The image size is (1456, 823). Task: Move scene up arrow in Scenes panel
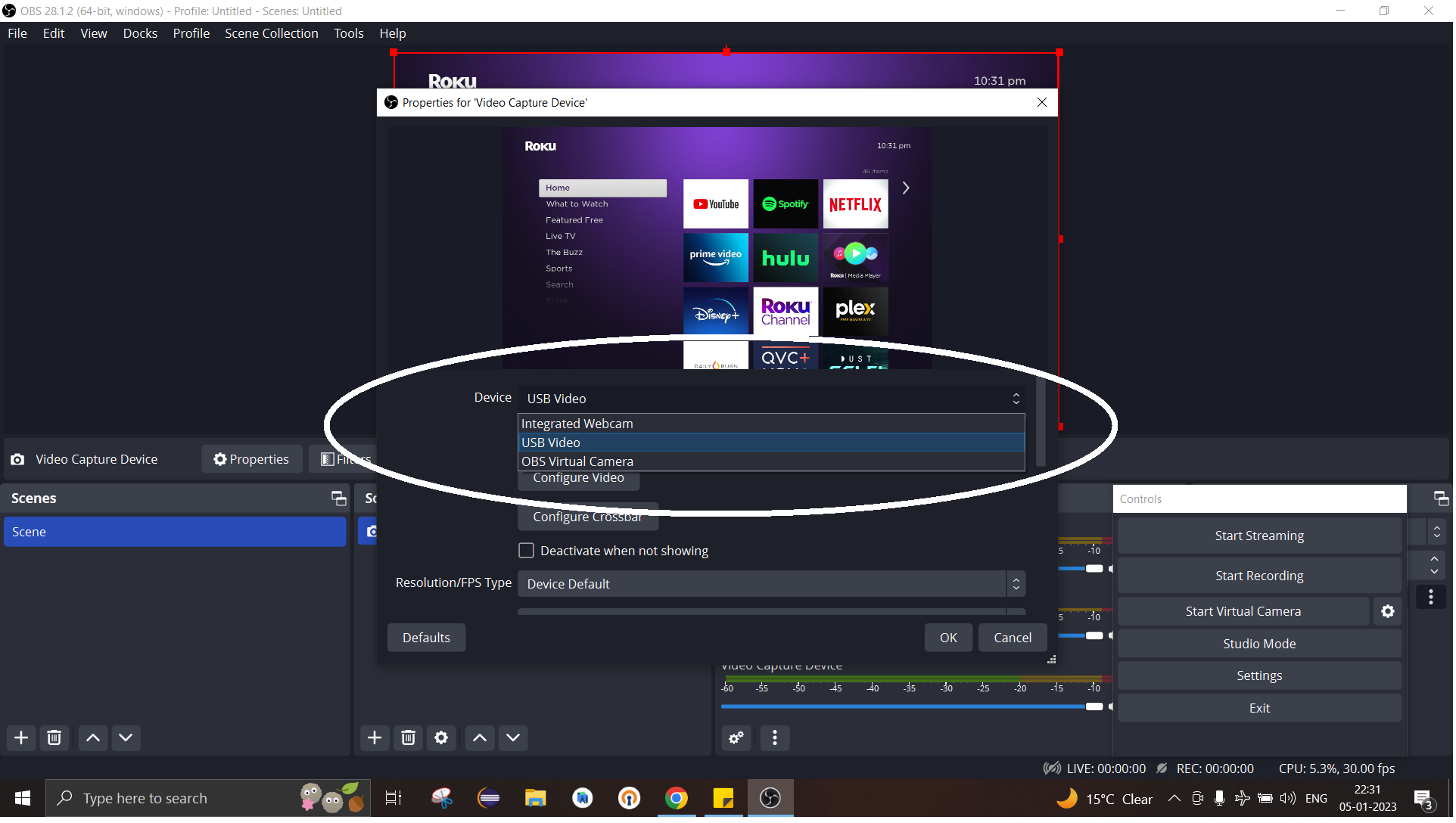(93, 738)
